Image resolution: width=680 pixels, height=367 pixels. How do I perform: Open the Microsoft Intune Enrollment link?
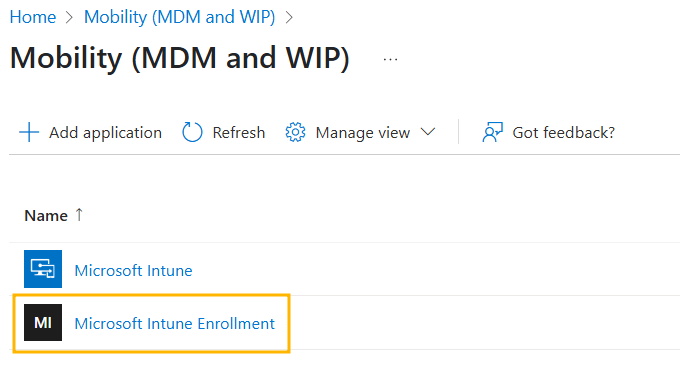point(175,323)
